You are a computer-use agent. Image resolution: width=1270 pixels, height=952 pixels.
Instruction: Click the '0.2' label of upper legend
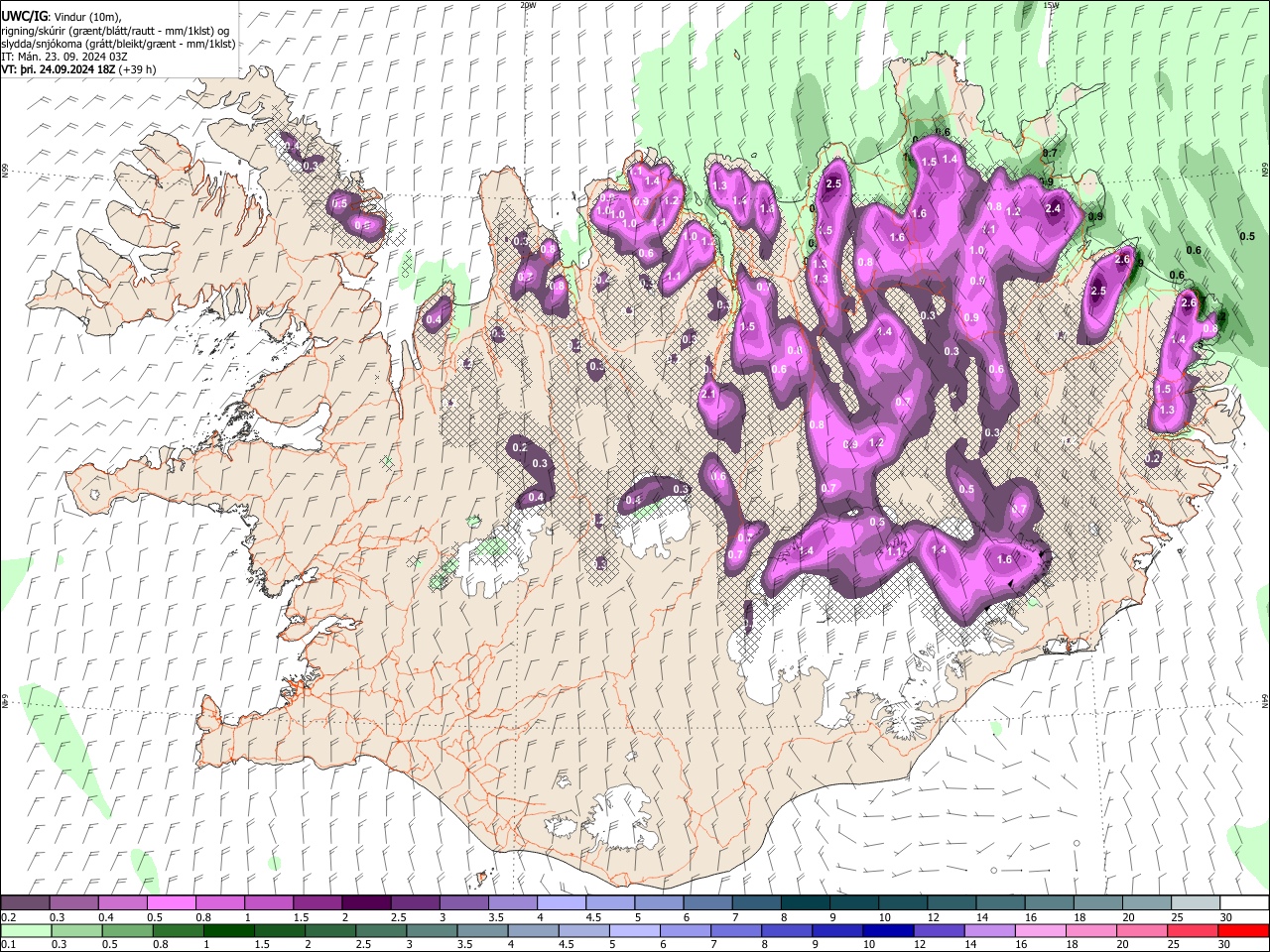point(8,917)
